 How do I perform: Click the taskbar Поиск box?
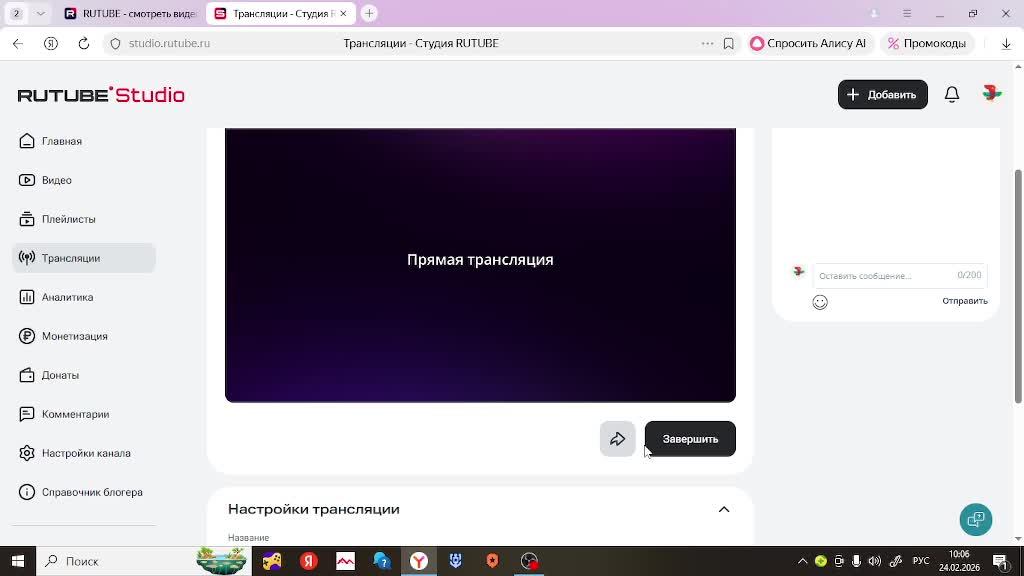click(144, 561)
